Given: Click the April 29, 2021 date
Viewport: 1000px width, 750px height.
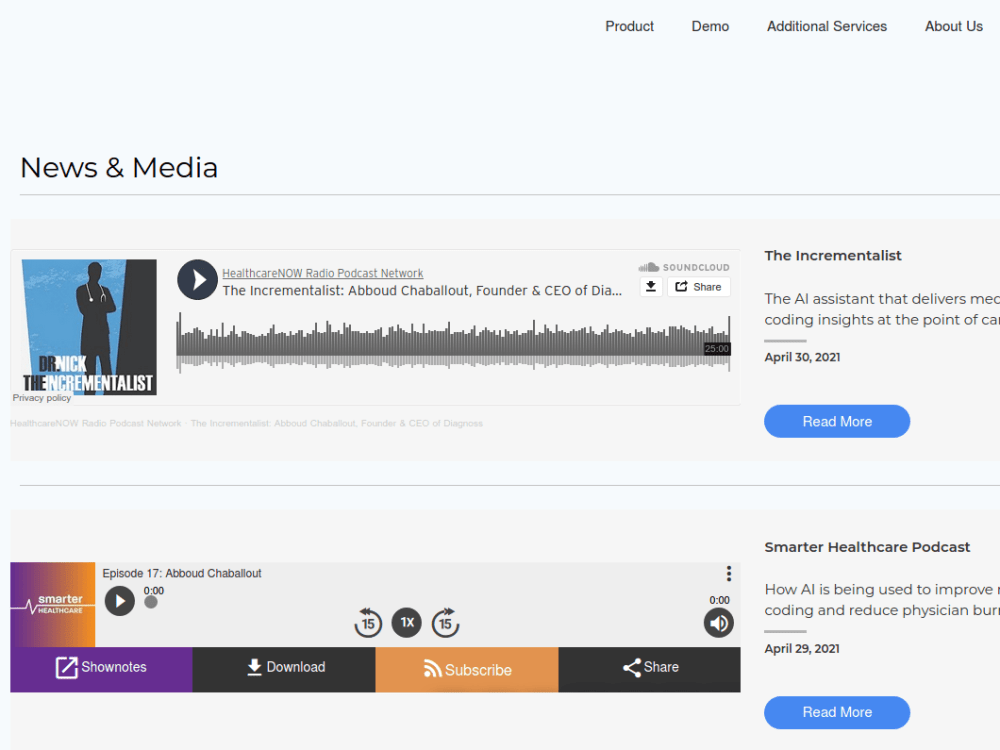Looking at the screenshot, I should (x=802, y=649).
